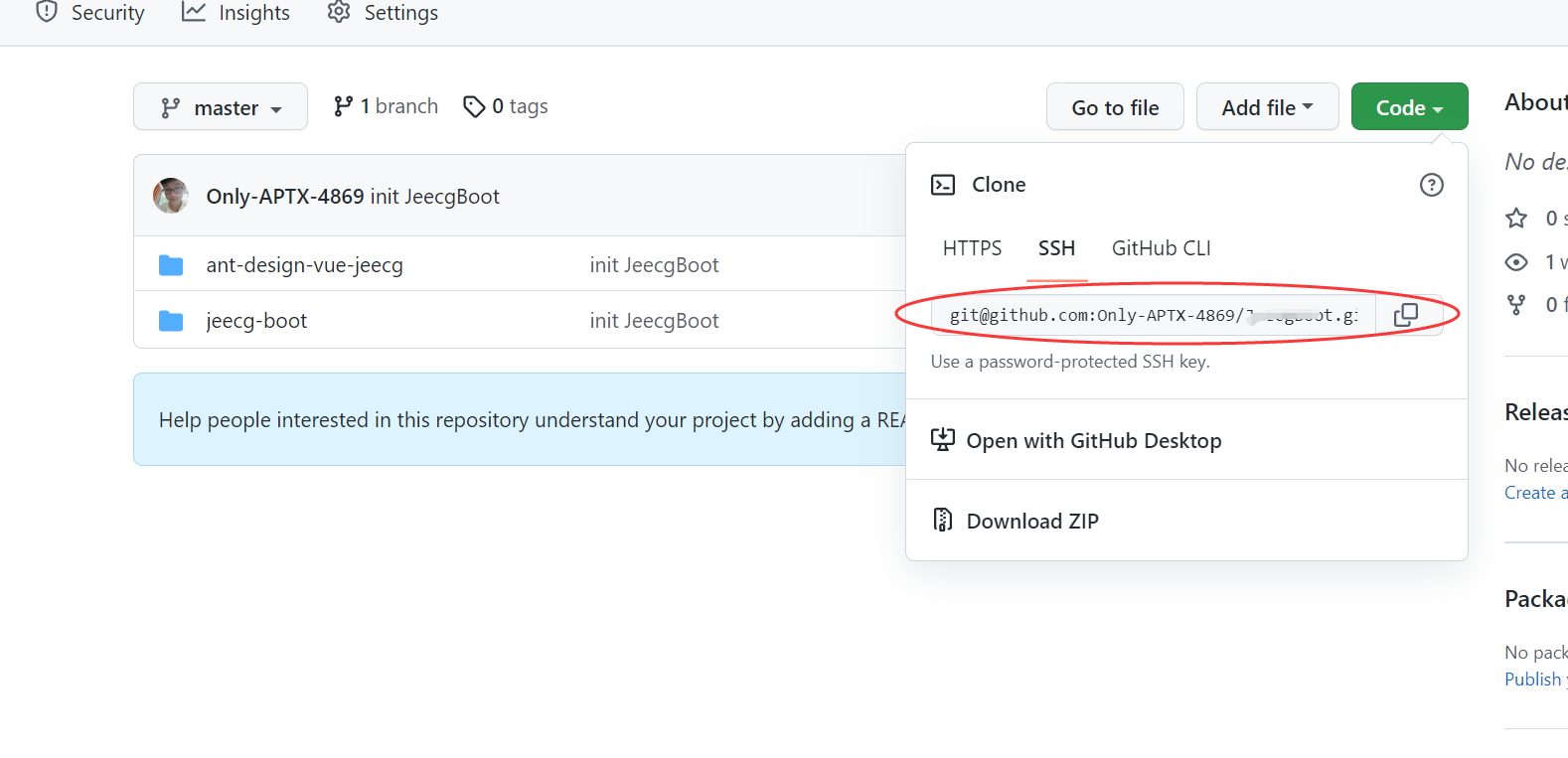Toggle the green Code dropdown button

[1409, 107]
